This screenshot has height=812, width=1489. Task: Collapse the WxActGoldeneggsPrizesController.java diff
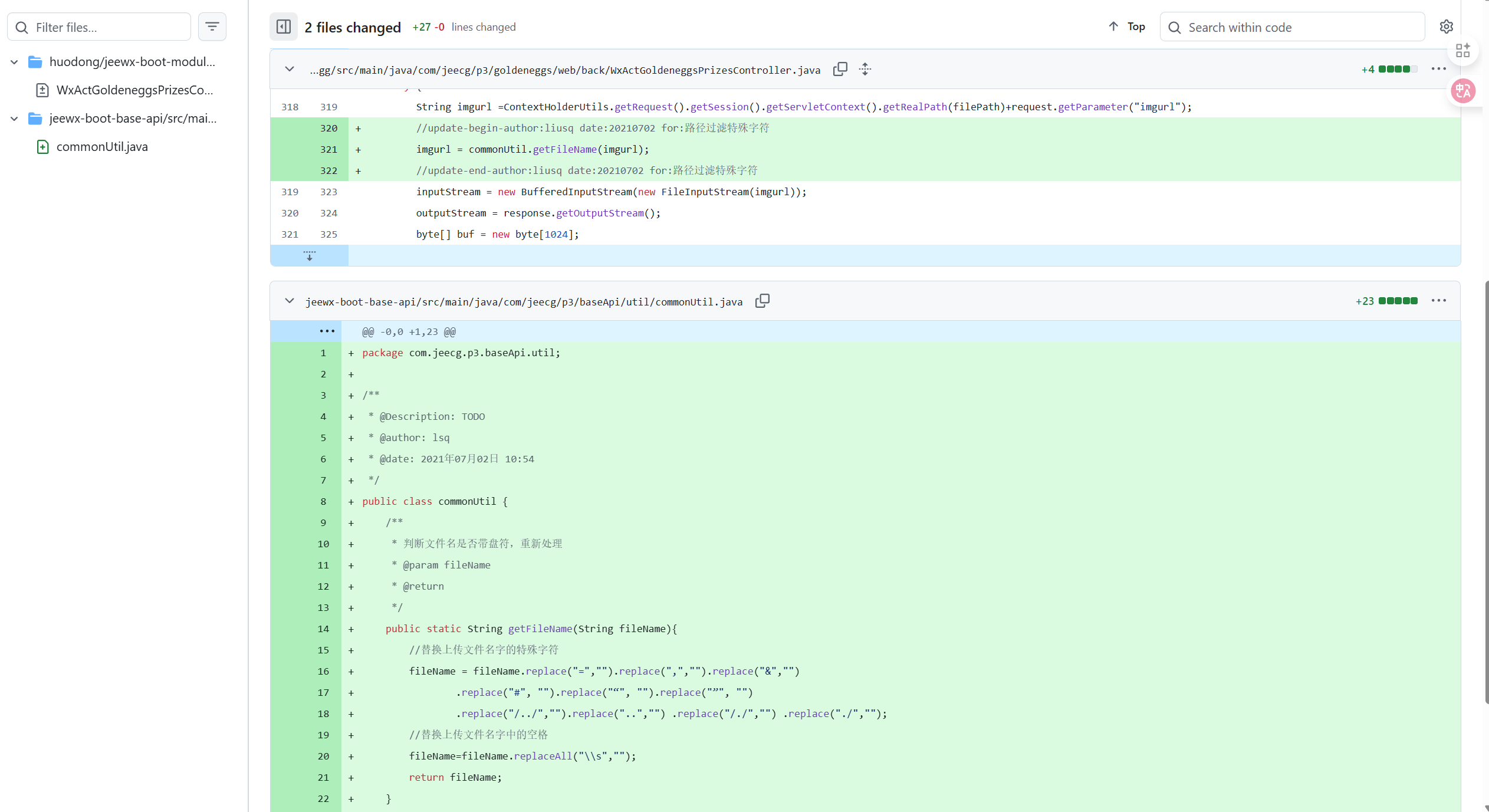(x=290, y=70)
